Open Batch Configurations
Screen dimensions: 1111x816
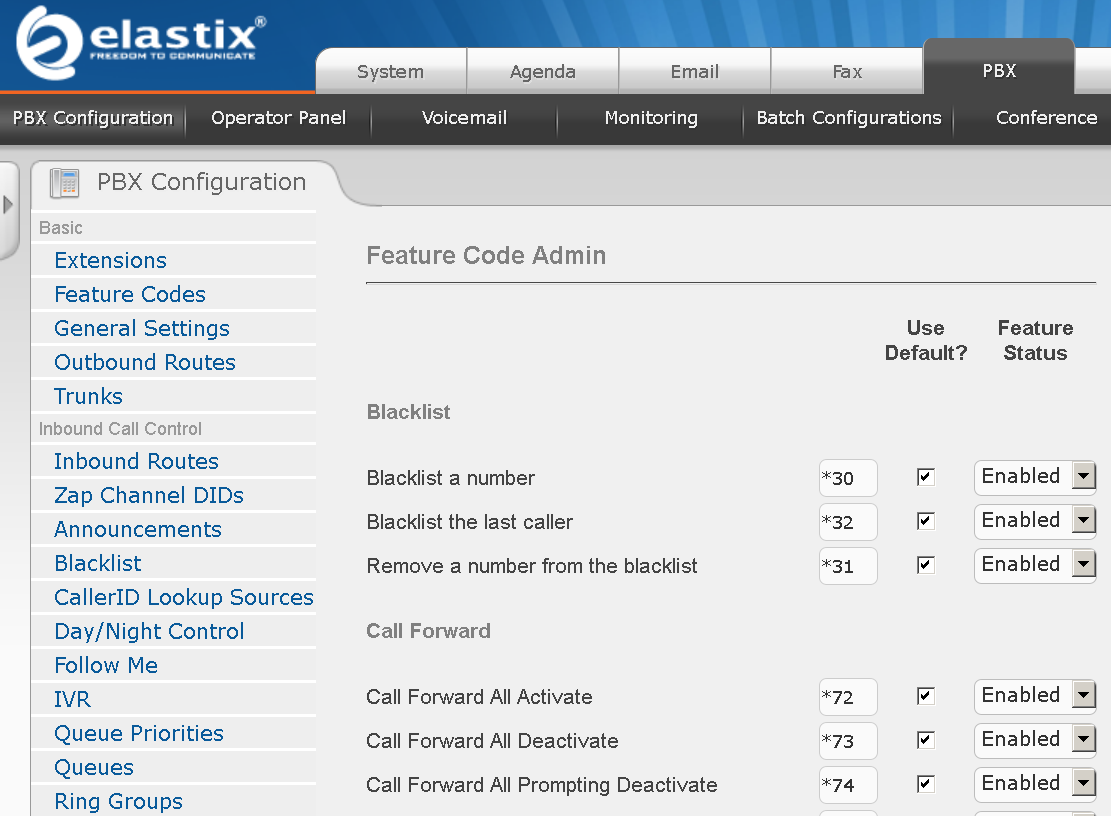coord(847,118)
